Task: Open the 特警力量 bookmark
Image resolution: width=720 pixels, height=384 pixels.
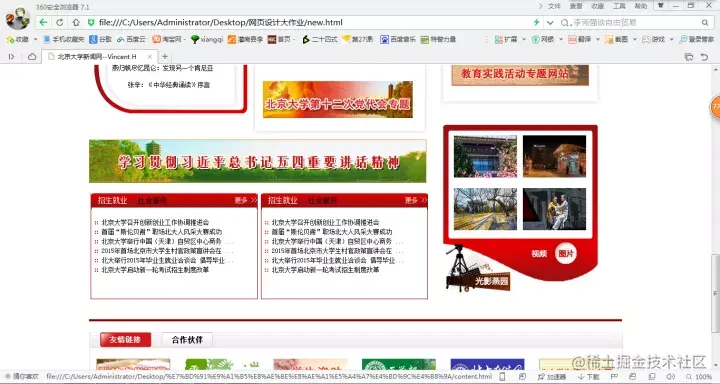Action: (x=438, y=40)
